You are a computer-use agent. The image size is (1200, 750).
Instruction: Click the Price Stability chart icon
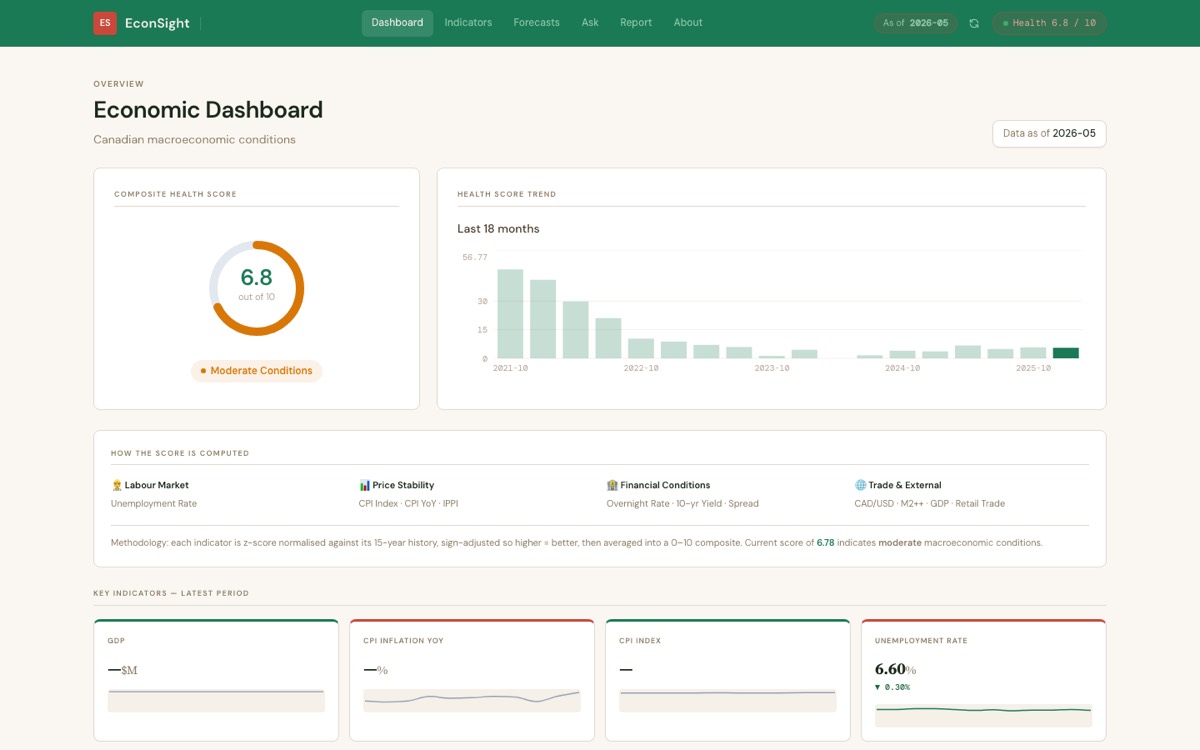(x=365, y=485)
